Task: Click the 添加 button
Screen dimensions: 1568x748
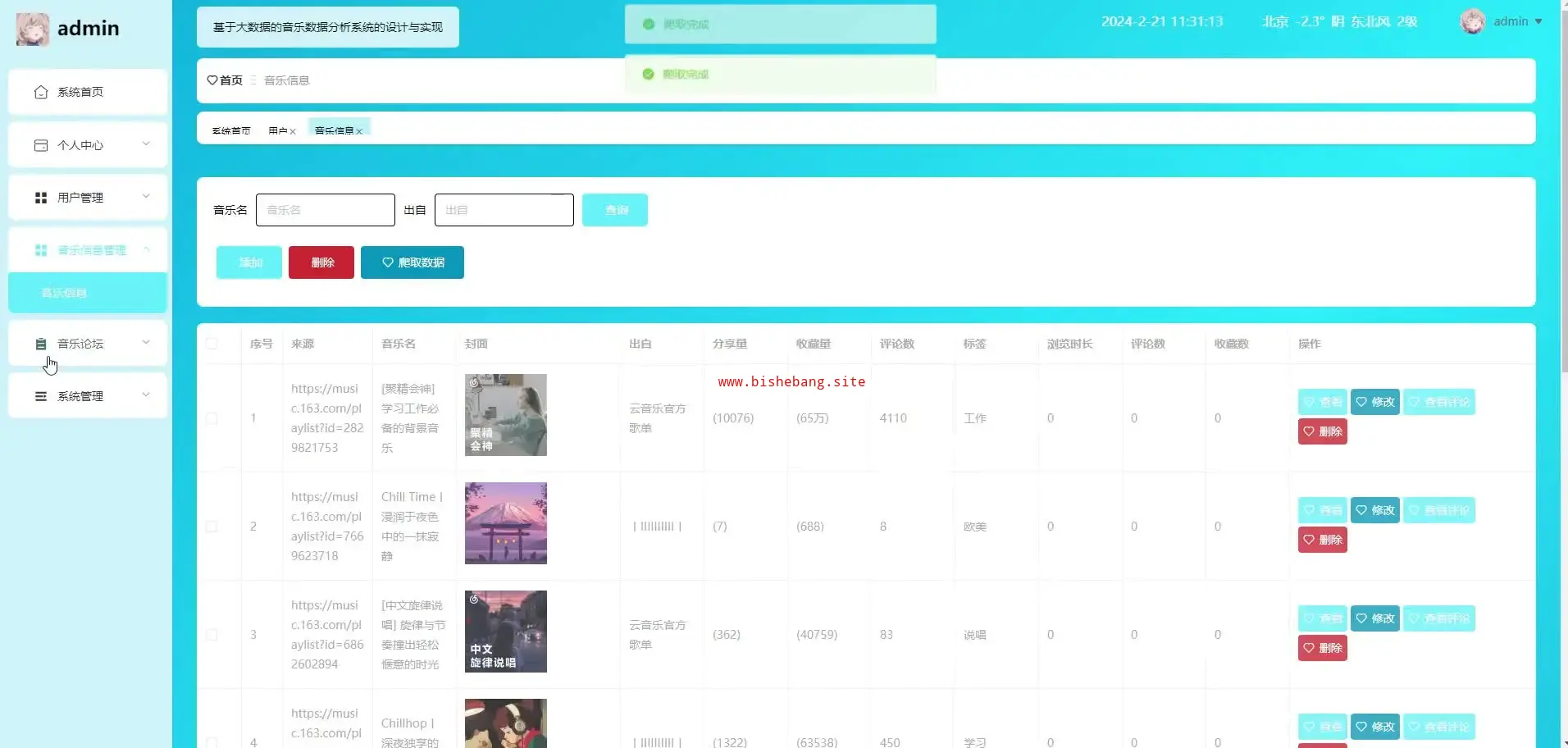Action: tap(249, 262)
